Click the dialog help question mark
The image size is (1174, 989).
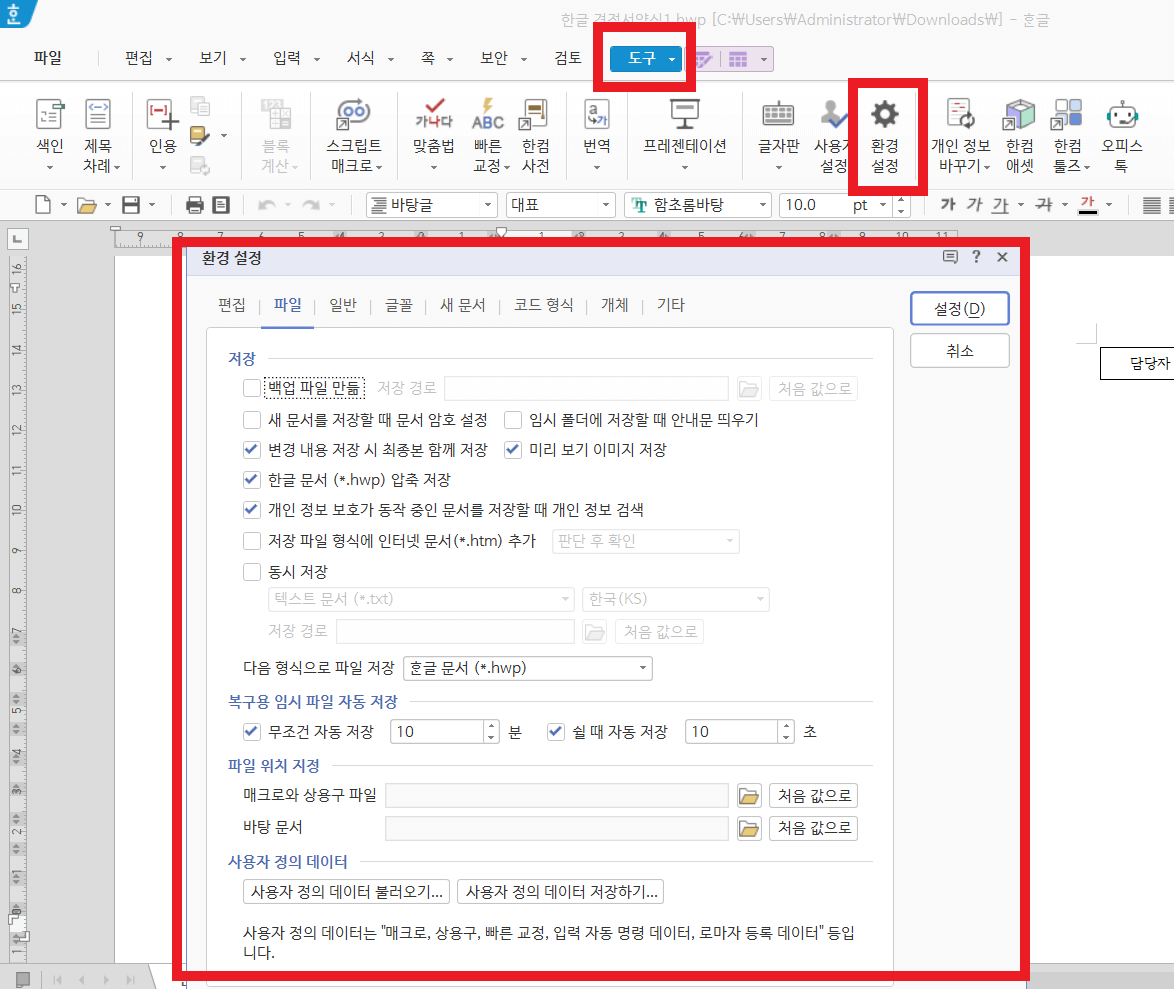[x=976, y=257]
